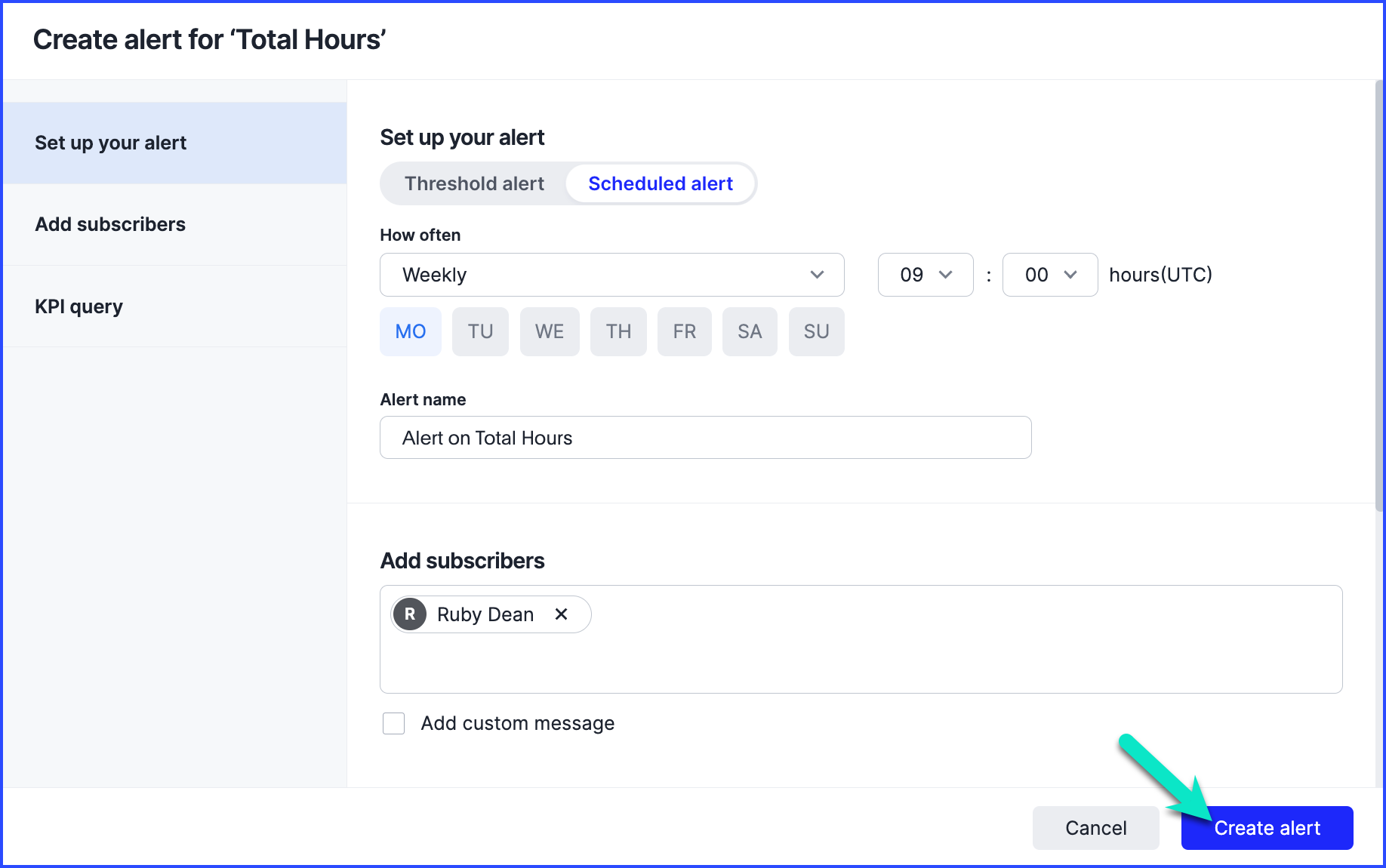Image resolution: width=1386 pixels, height=868 pixels.
Task: Click Ruby Dean's avatar icon
Action: (x=410, y=614)
